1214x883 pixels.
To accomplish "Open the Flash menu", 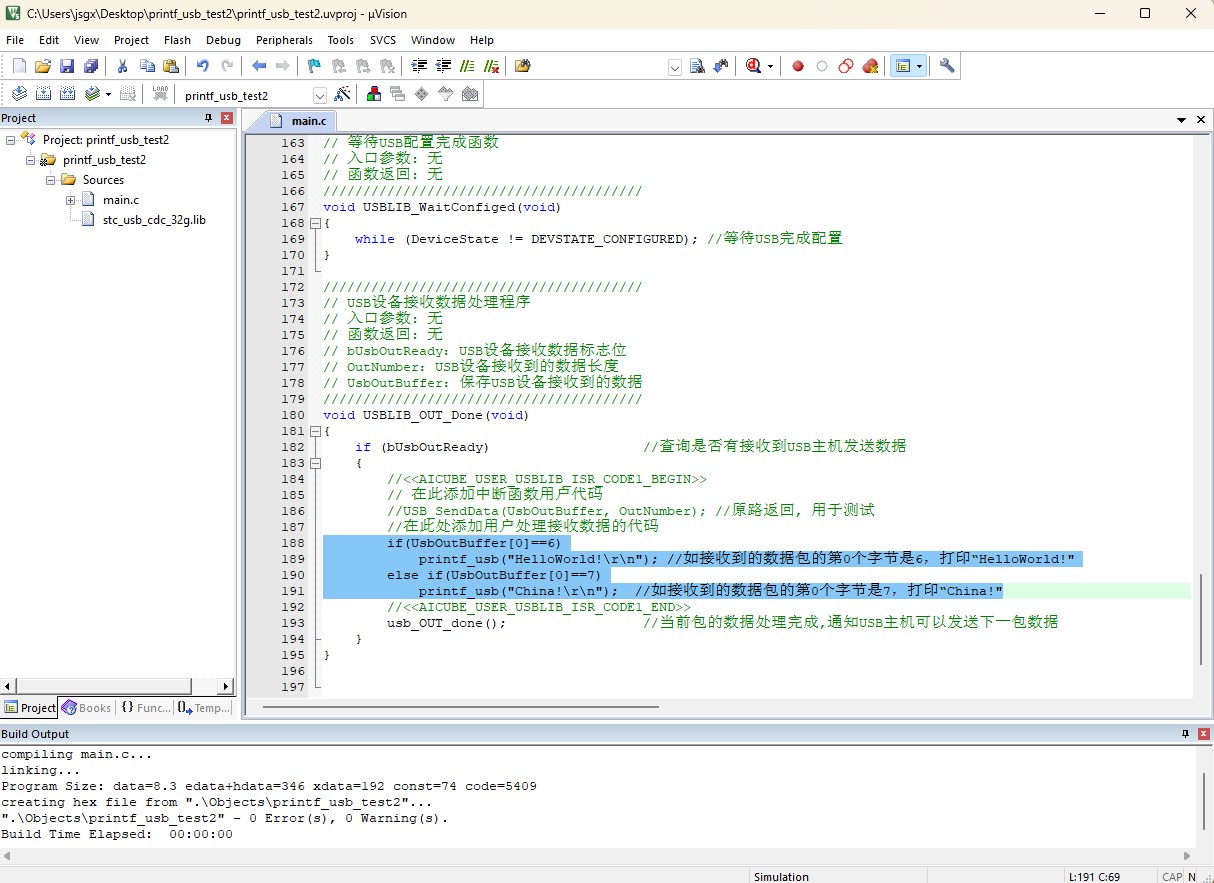I will [177, 40].
